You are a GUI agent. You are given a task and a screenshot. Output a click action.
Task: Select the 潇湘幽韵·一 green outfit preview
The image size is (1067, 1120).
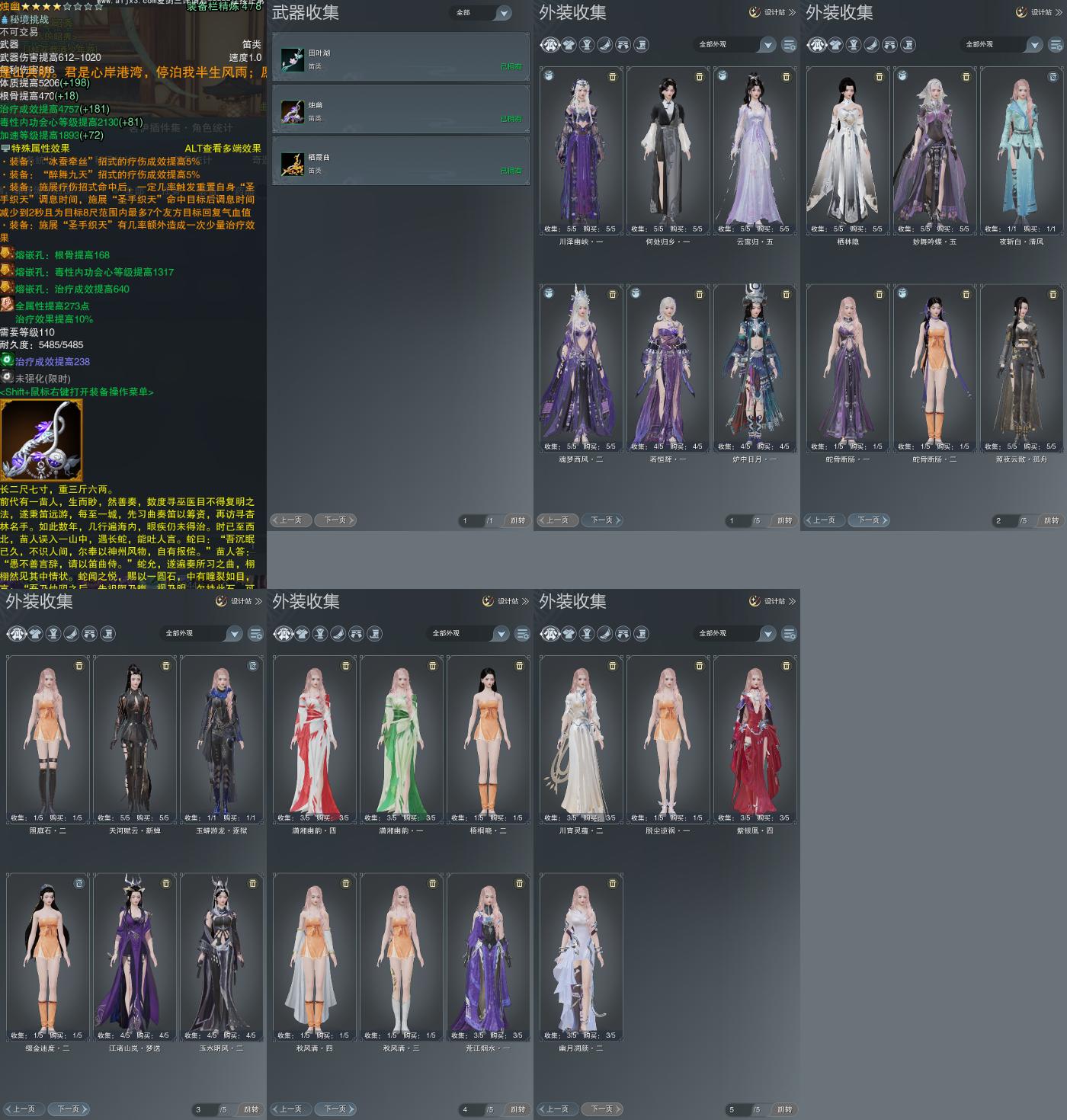coord(402,739)
